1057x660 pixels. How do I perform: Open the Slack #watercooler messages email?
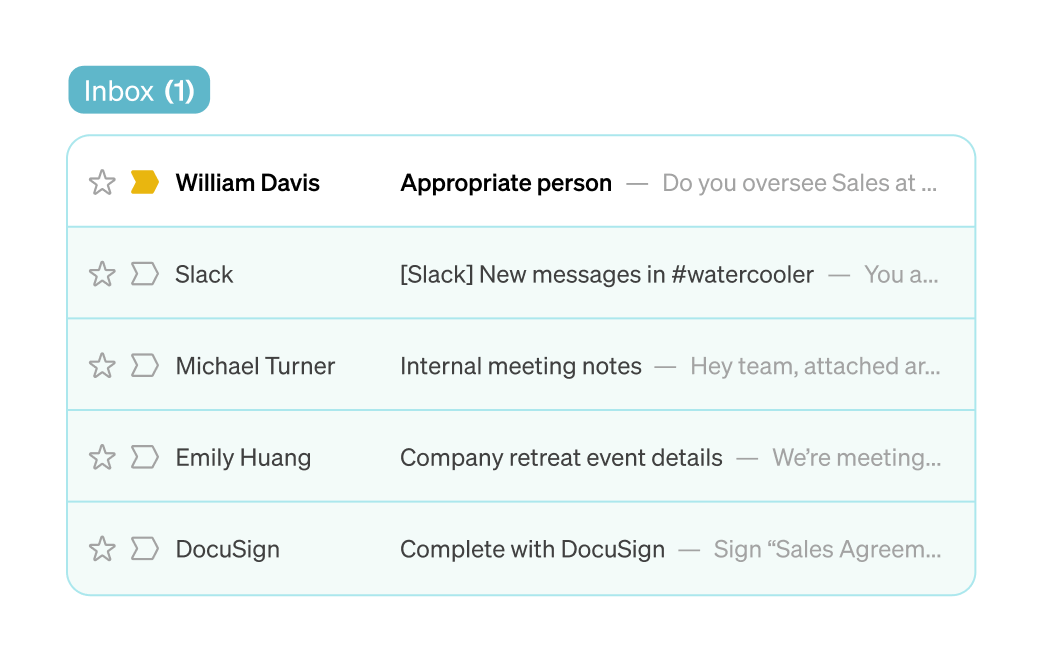tap(607, 275)
